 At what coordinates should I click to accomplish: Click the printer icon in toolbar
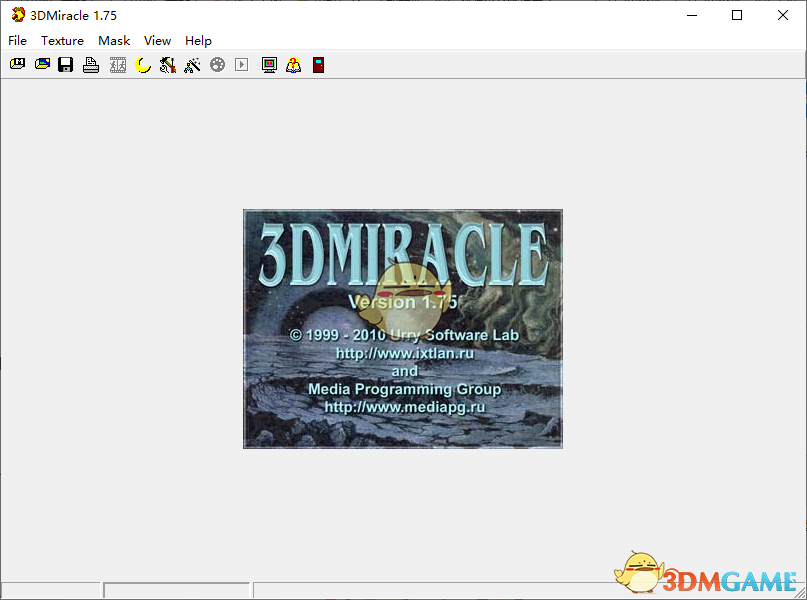[x=91, y=65]
